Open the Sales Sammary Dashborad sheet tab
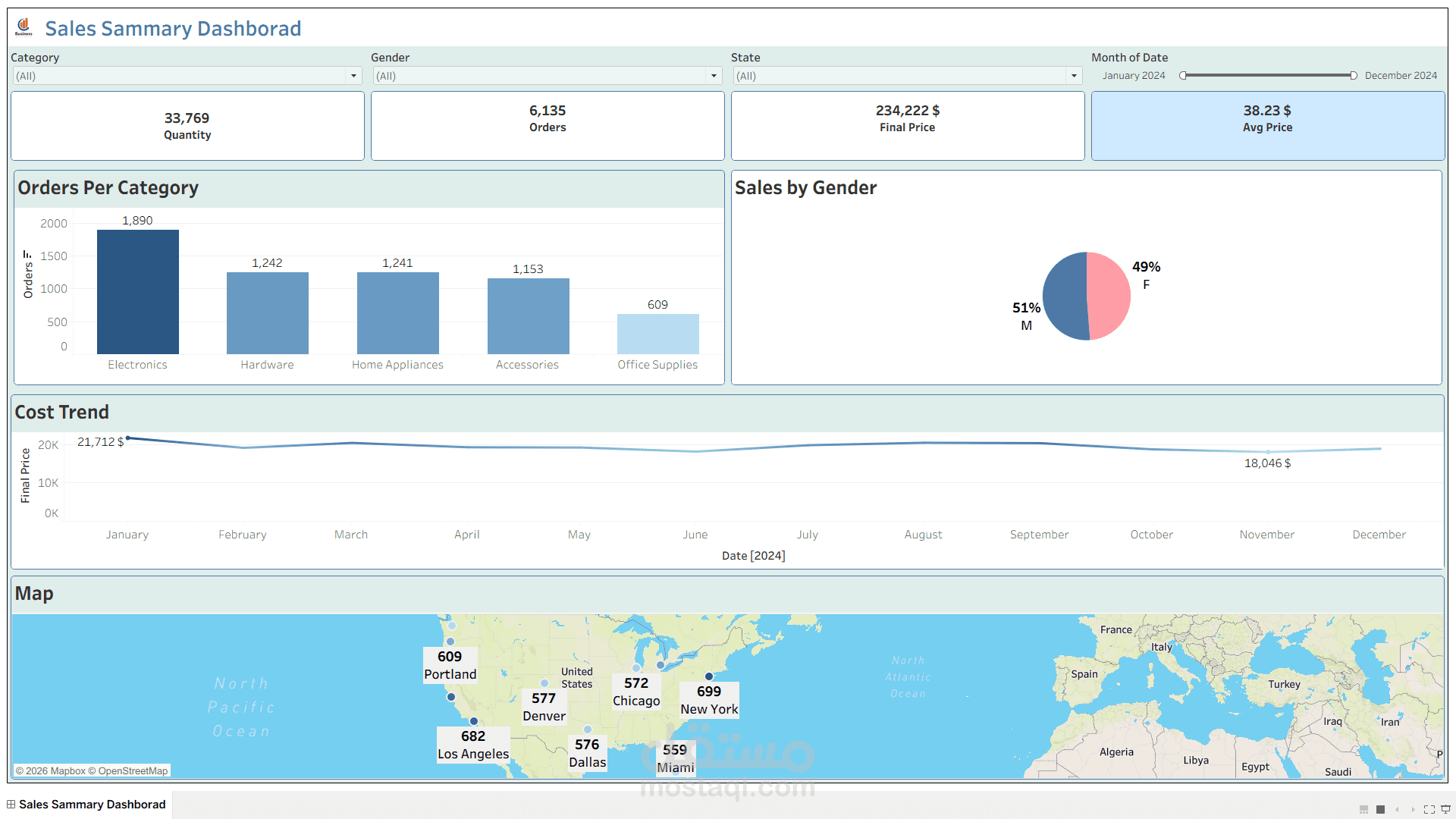This screenshot has width=1456, height=819. (x=86, y=805)
